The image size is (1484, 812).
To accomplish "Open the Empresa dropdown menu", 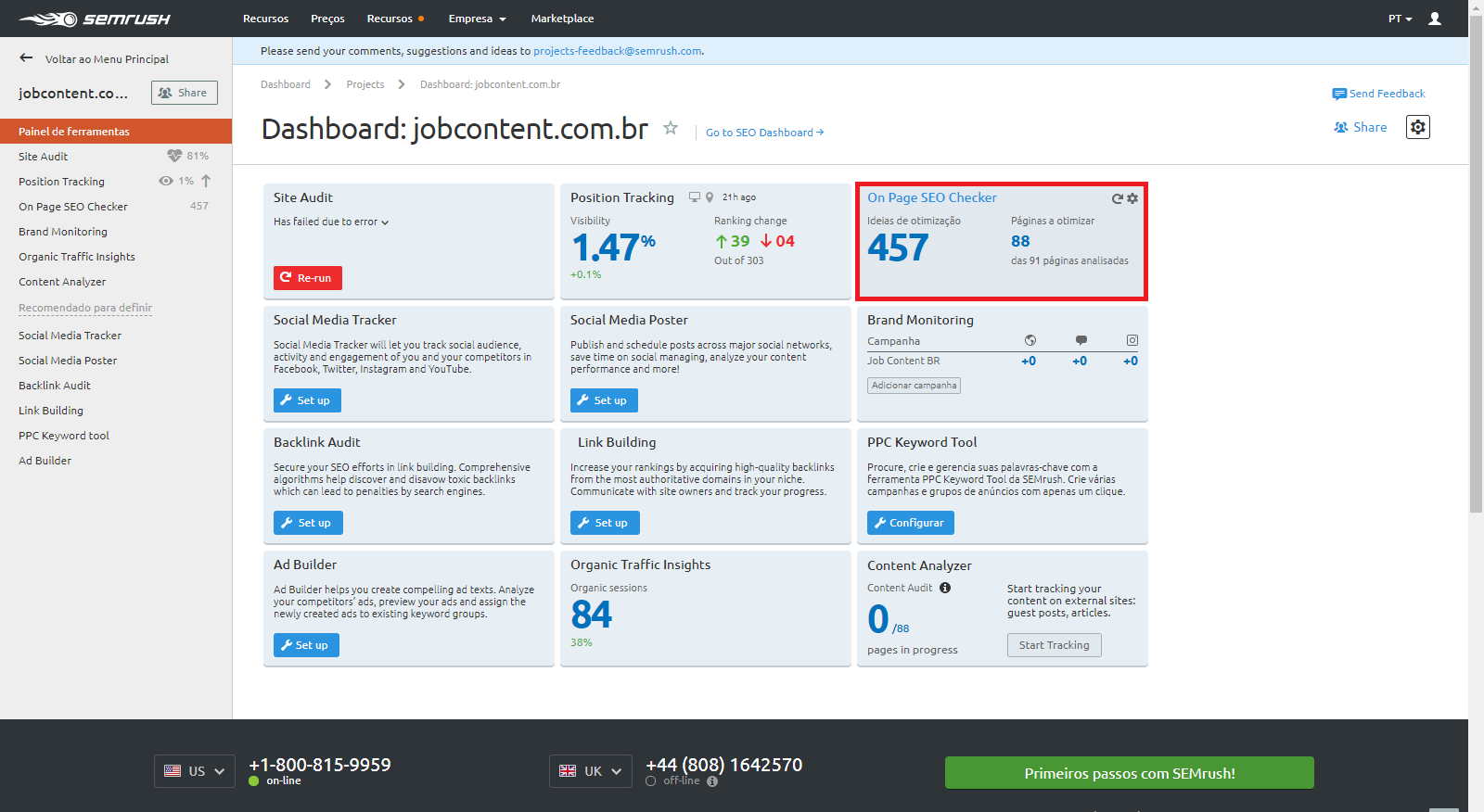I will (478, 19).
